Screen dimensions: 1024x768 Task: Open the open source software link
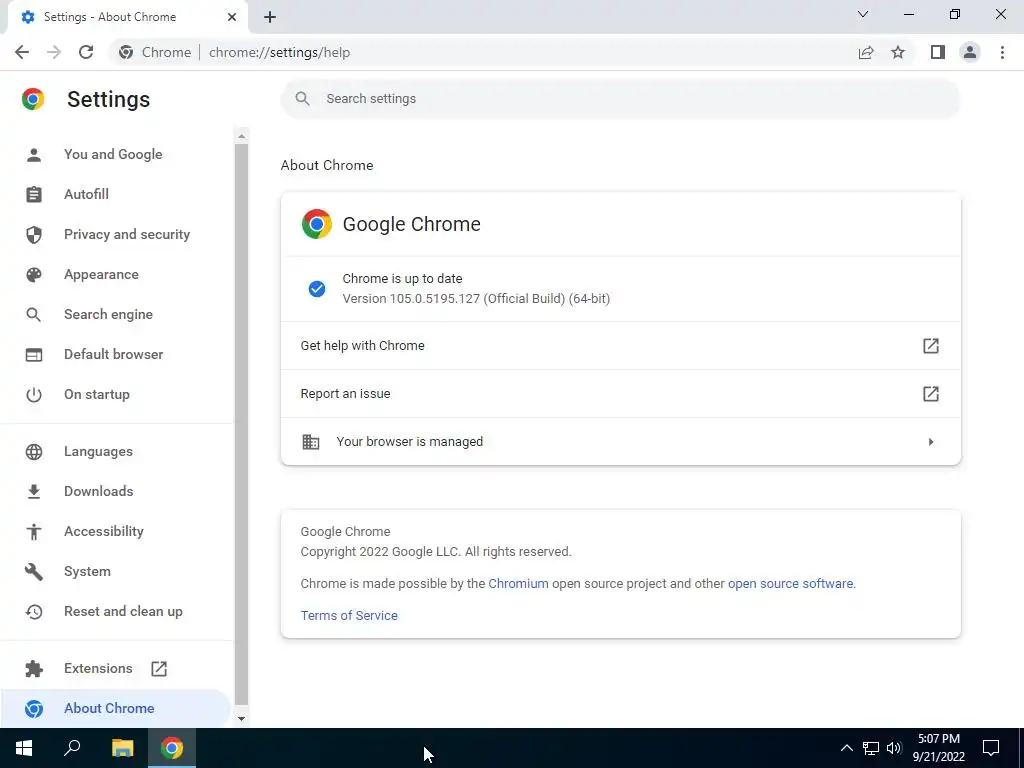pos(790,584)
